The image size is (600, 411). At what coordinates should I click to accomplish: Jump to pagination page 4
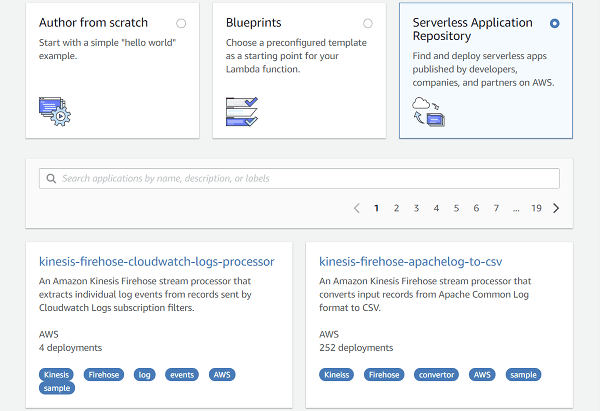[436, 208]
